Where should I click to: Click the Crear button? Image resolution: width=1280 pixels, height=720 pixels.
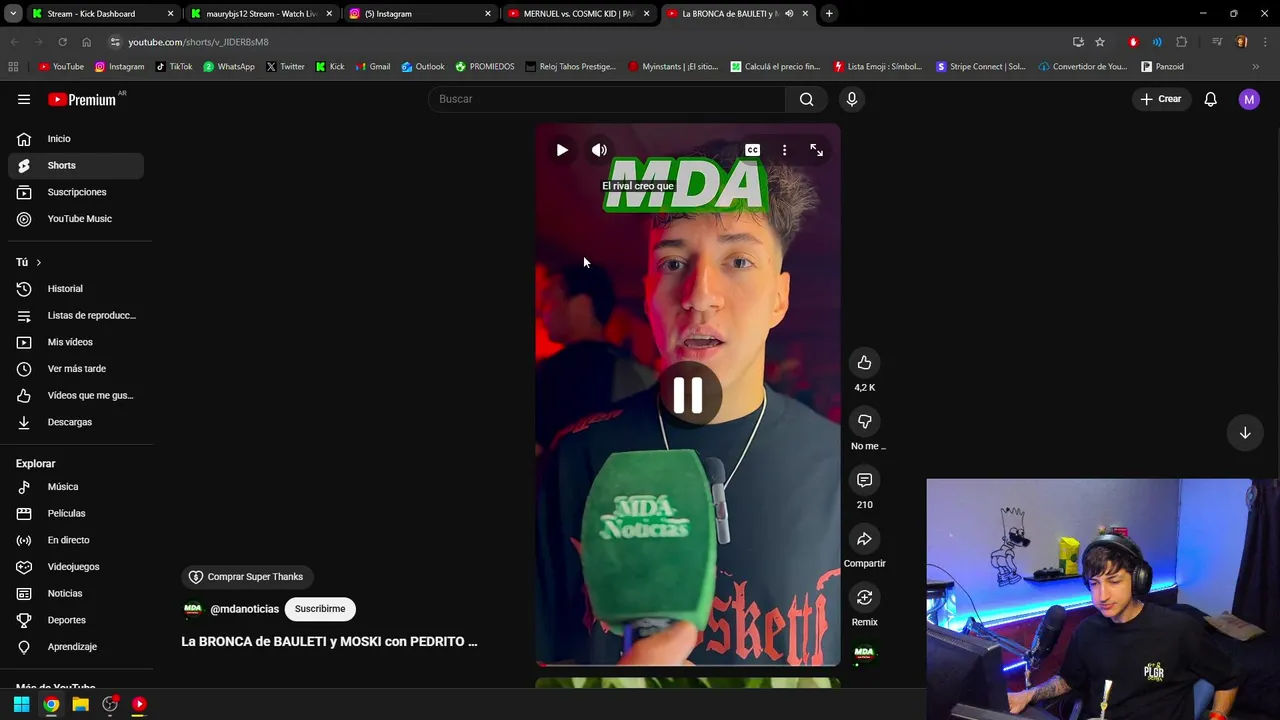tap(1160, 99)
